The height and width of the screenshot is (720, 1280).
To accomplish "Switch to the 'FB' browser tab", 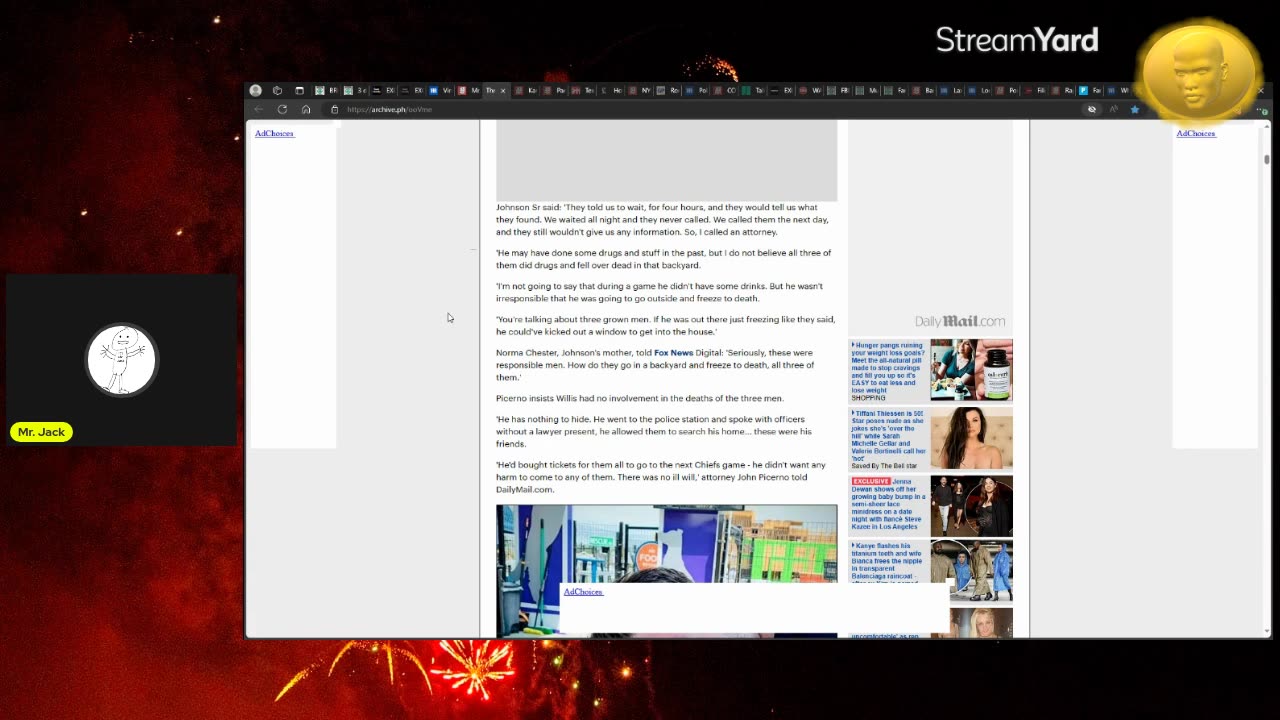I will tap(837, 90).
